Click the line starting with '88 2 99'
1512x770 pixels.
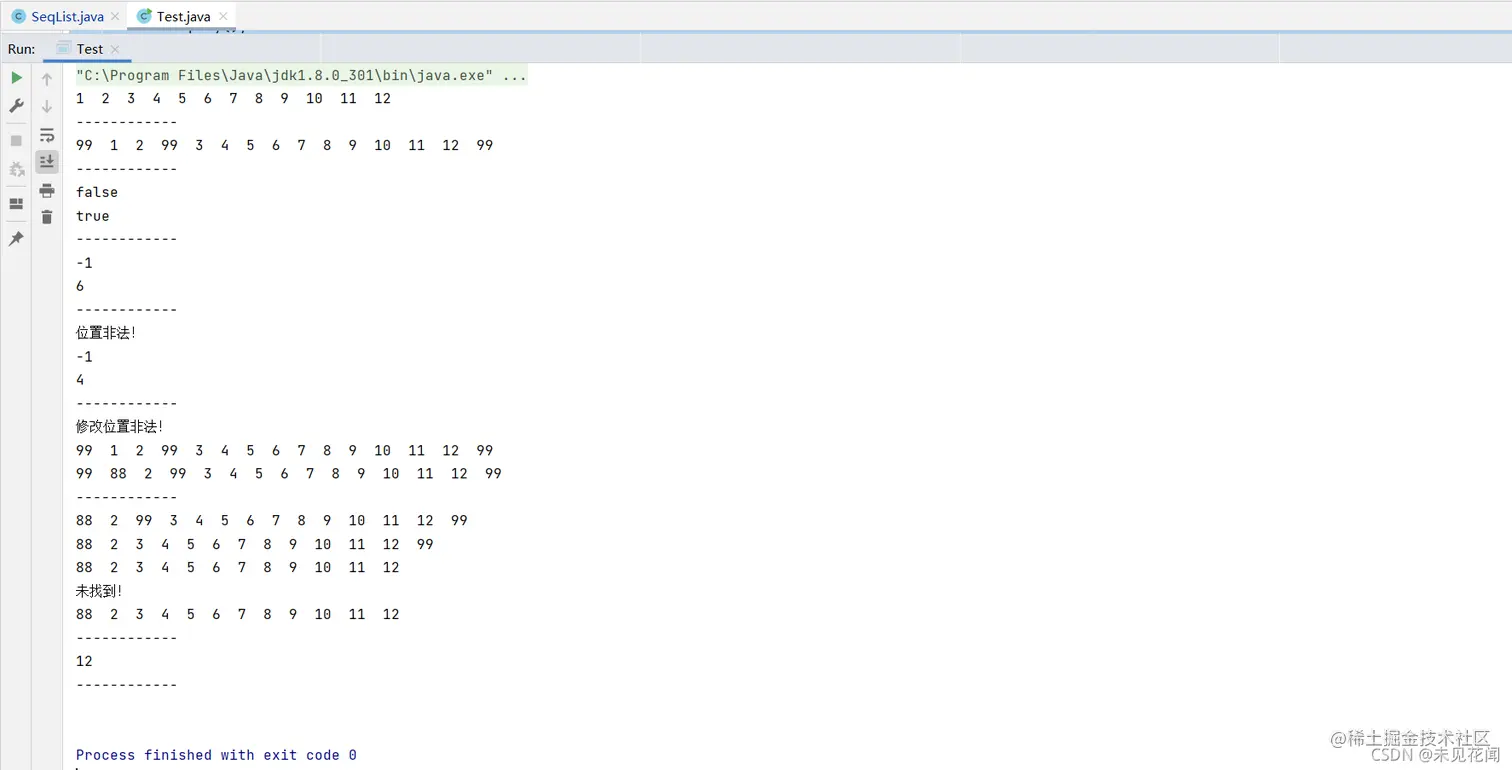tap(272, 520)
